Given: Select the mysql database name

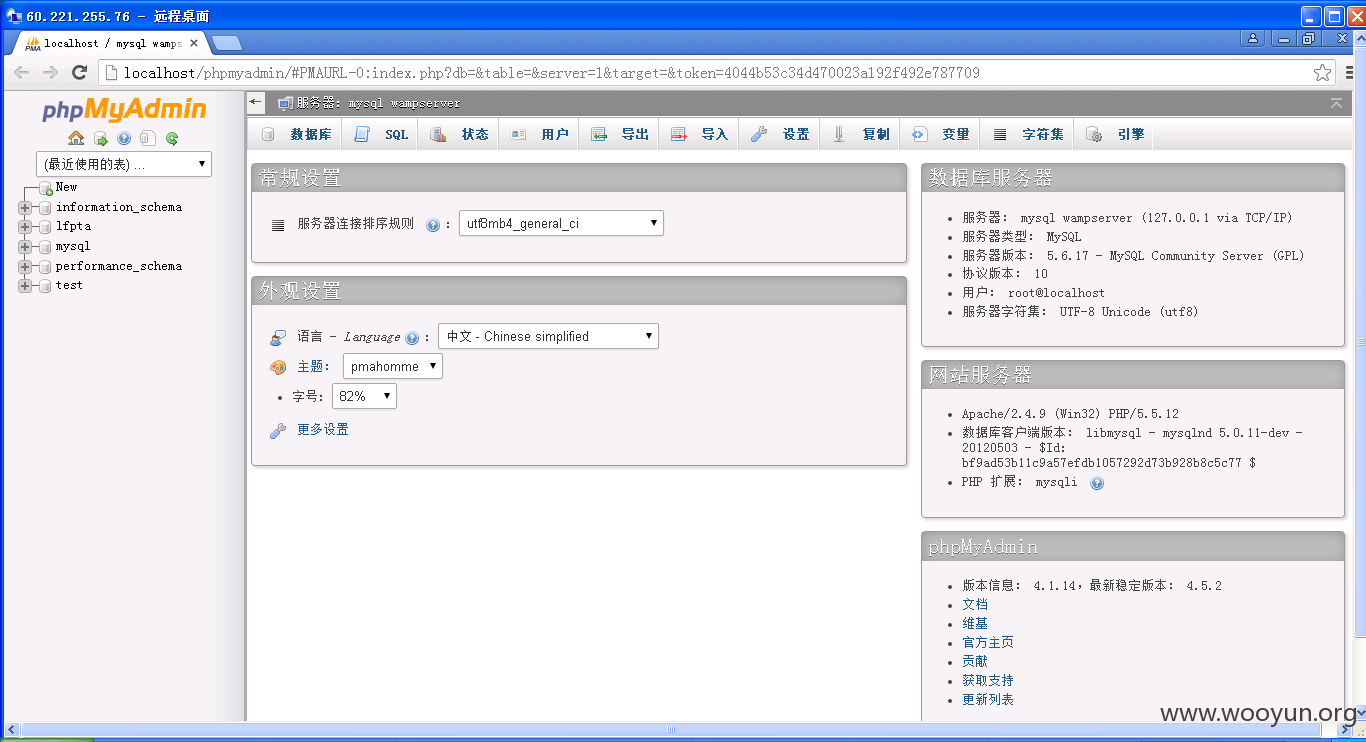Looking at the screenshot, I should (x=73, y=247).
